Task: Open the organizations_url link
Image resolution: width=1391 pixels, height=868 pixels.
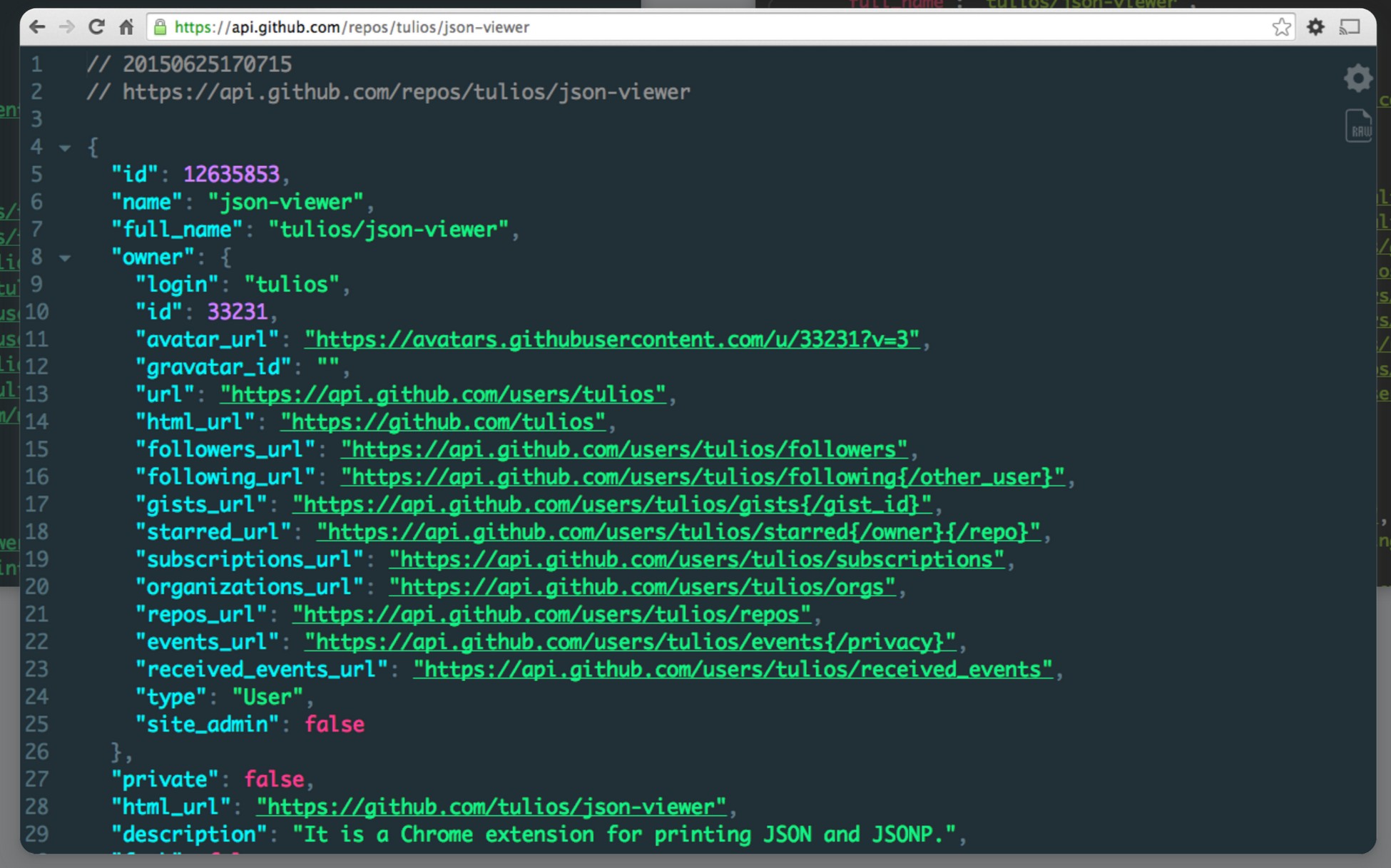Action: 642,586
